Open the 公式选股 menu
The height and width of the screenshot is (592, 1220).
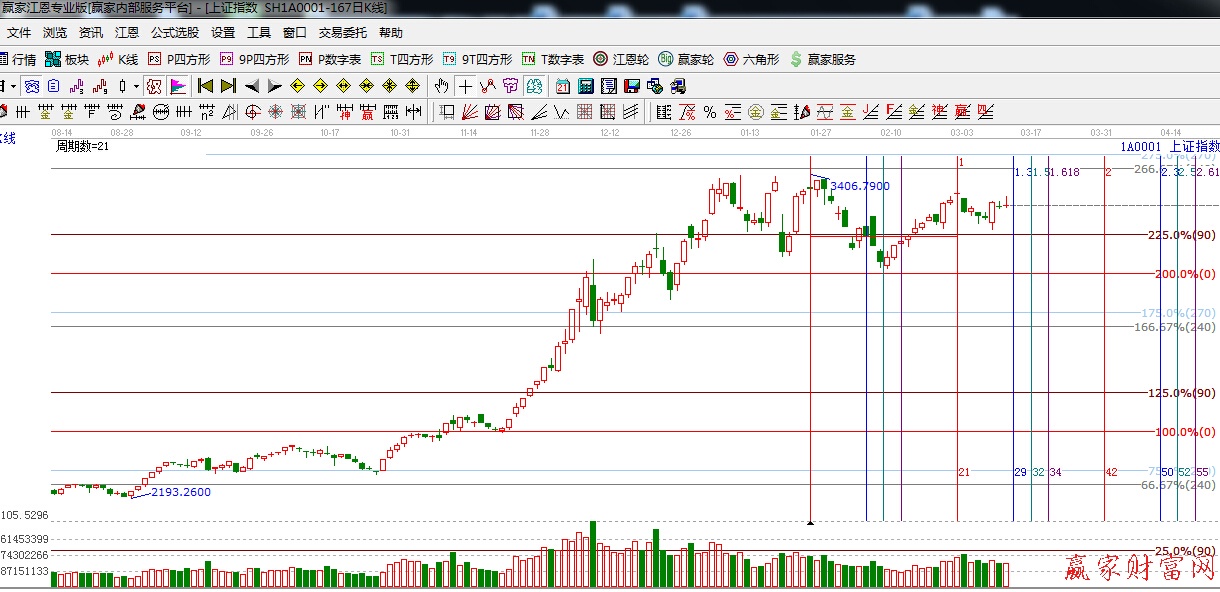tap(174, 33)
